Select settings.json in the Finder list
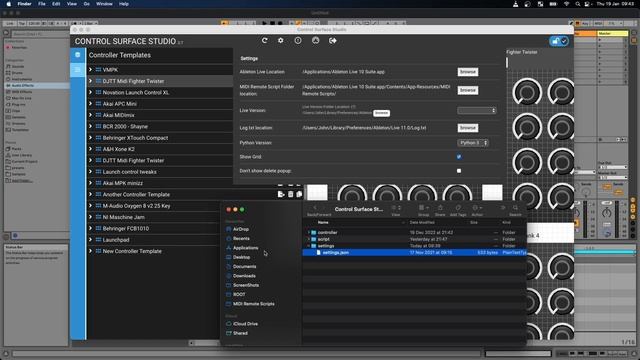The image size is (640, 360). 414,253
